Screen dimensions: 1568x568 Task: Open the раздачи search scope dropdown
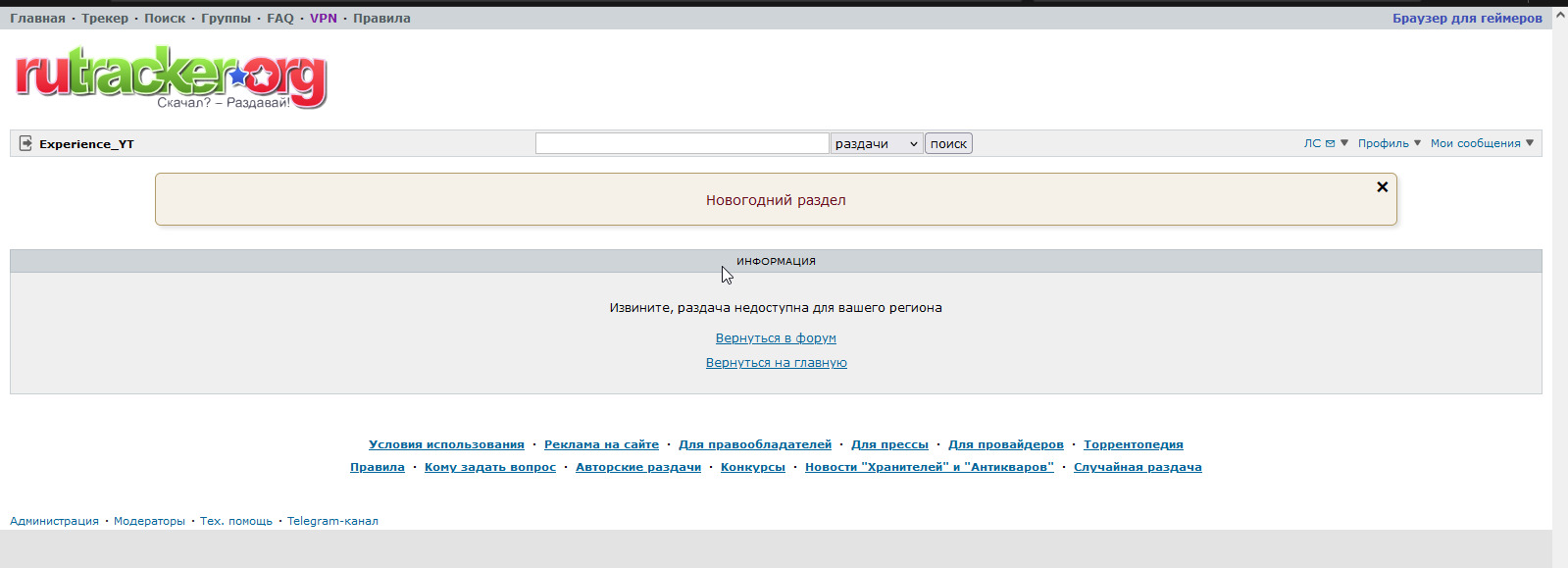pos(877,143)
